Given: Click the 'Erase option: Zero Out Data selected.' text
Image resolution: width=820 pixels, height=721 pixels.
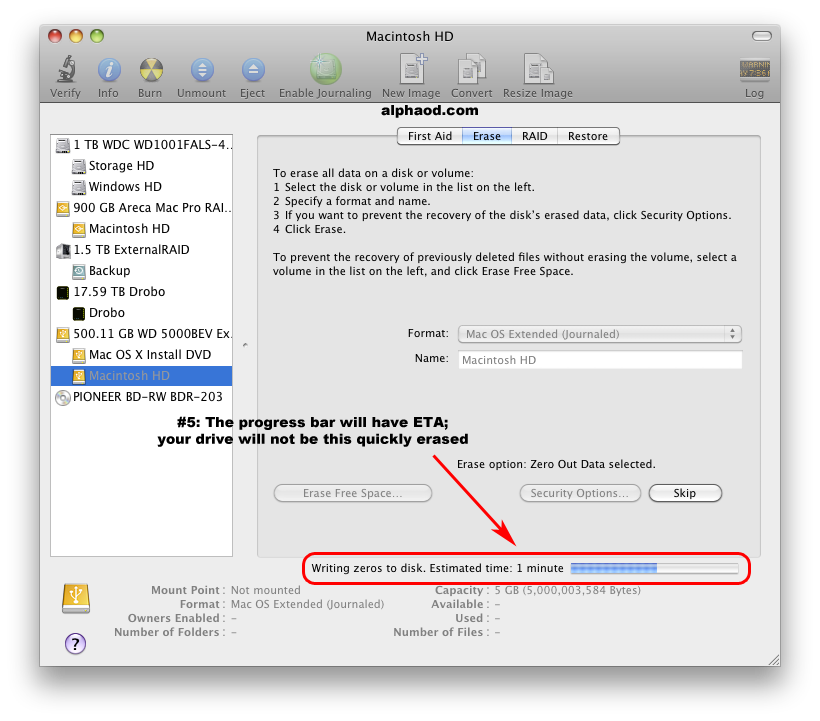Looking at the screenshot, I should pyautogui.click(x=556, y=464).
